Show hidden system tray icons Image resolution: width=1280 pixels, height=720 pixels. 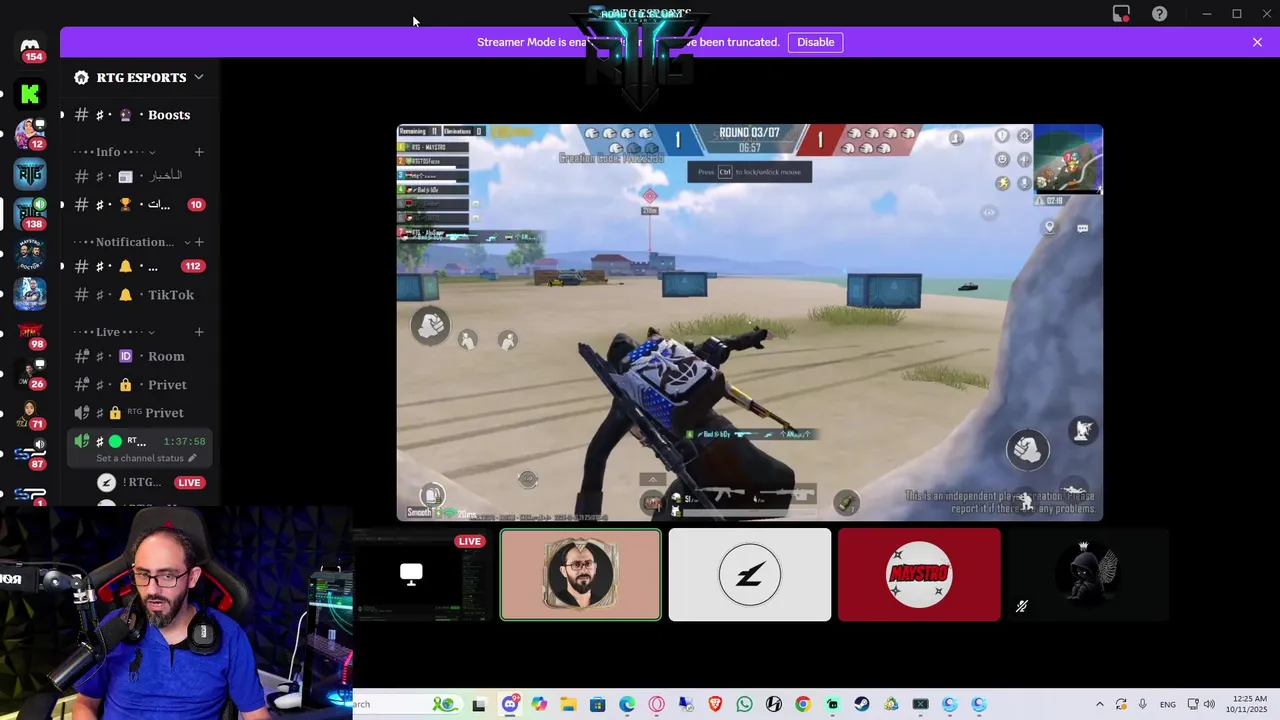(1100, 705)
